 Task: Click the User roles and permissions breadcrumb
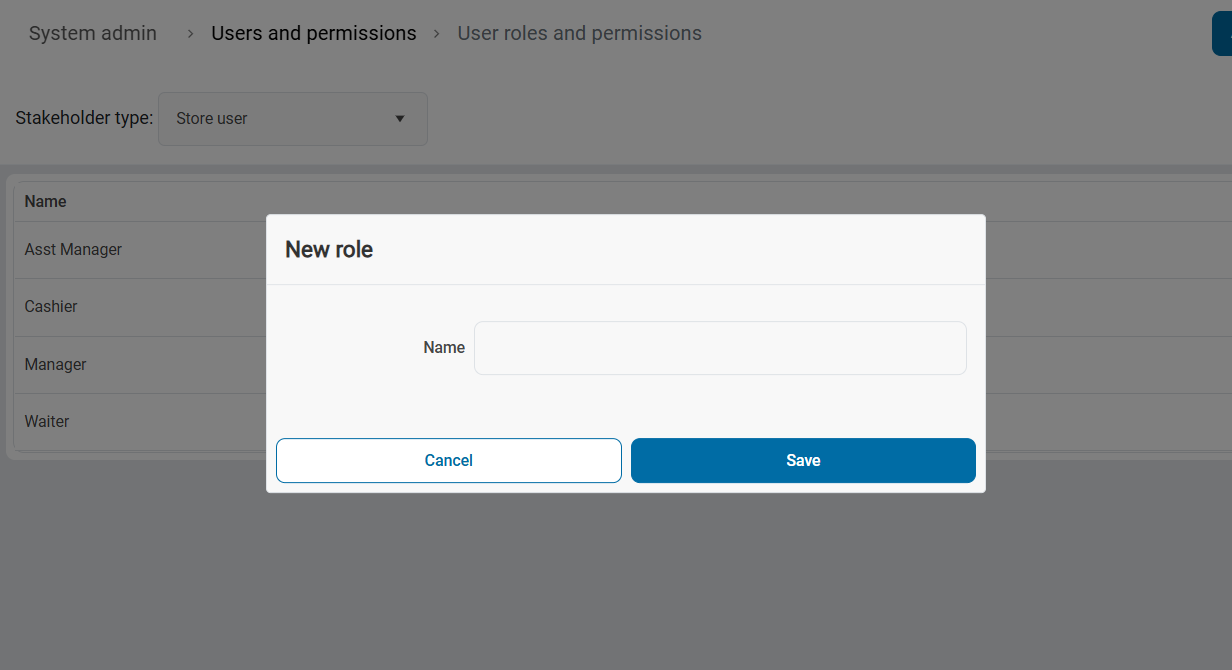[579, 34]
